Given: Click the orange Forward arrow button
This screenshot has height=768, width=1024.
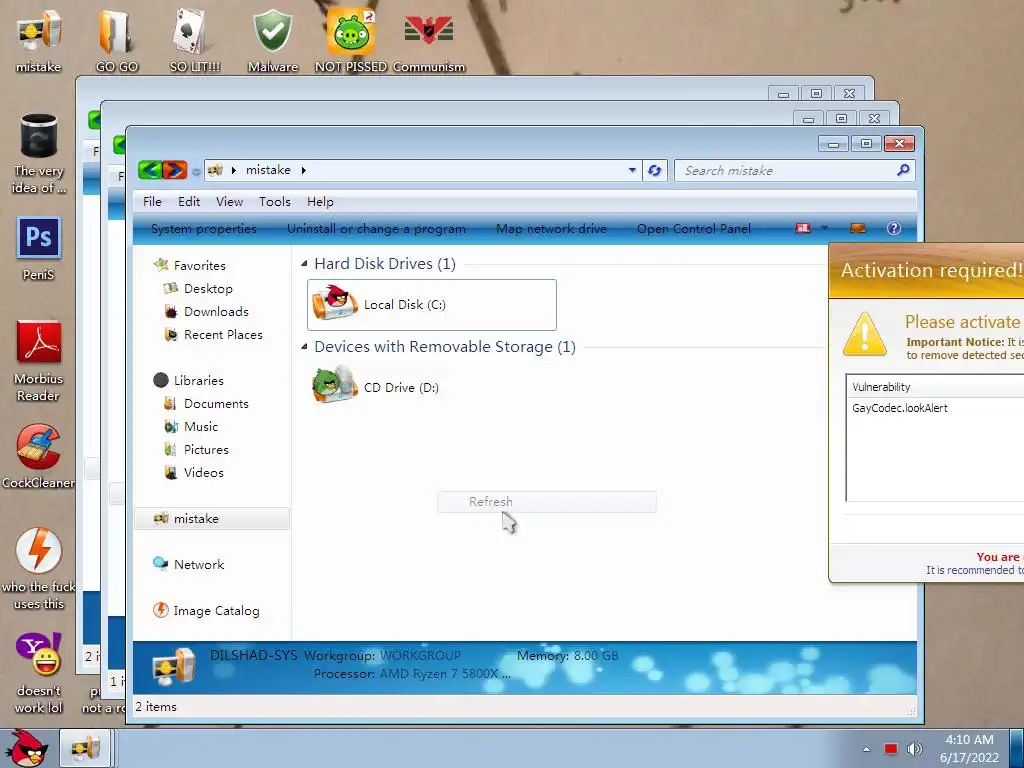Looking at the screenshot, I should [x=174, y=170].
